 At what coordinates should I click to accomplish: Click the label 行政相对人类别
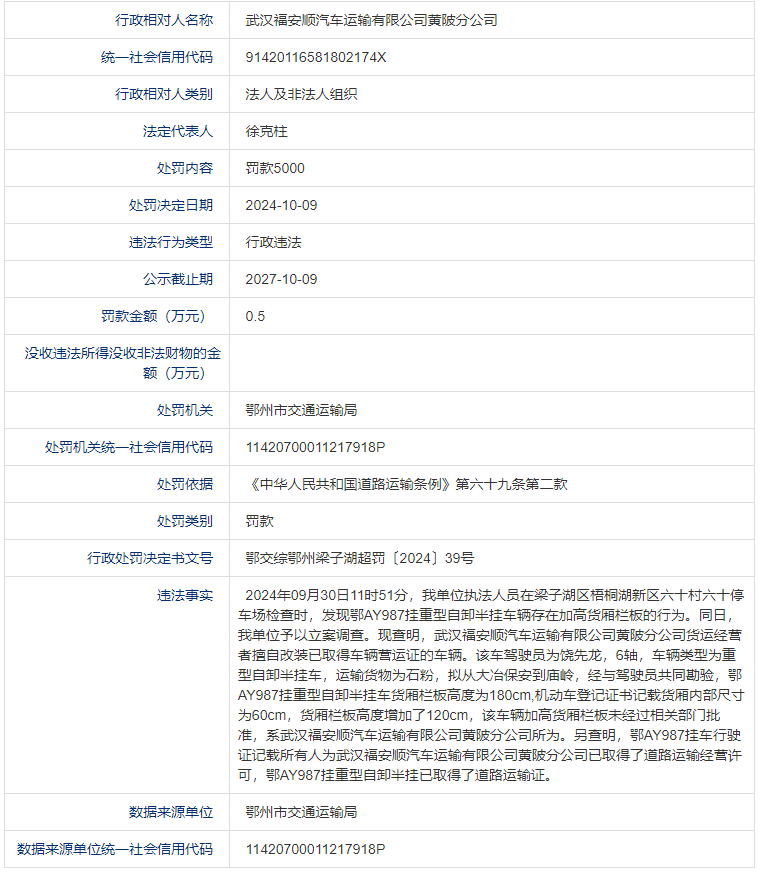(x=163, y=94)
